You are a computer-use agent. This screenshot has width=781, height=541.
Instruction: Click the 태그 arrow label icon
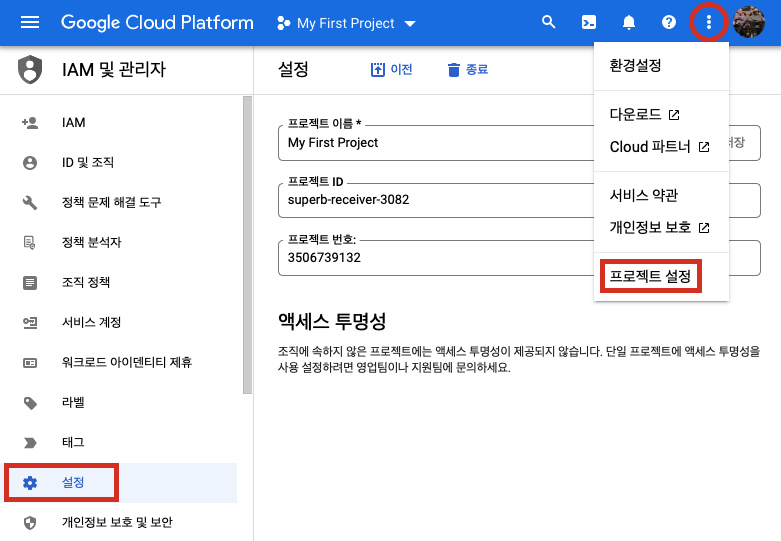coord(30,442)
